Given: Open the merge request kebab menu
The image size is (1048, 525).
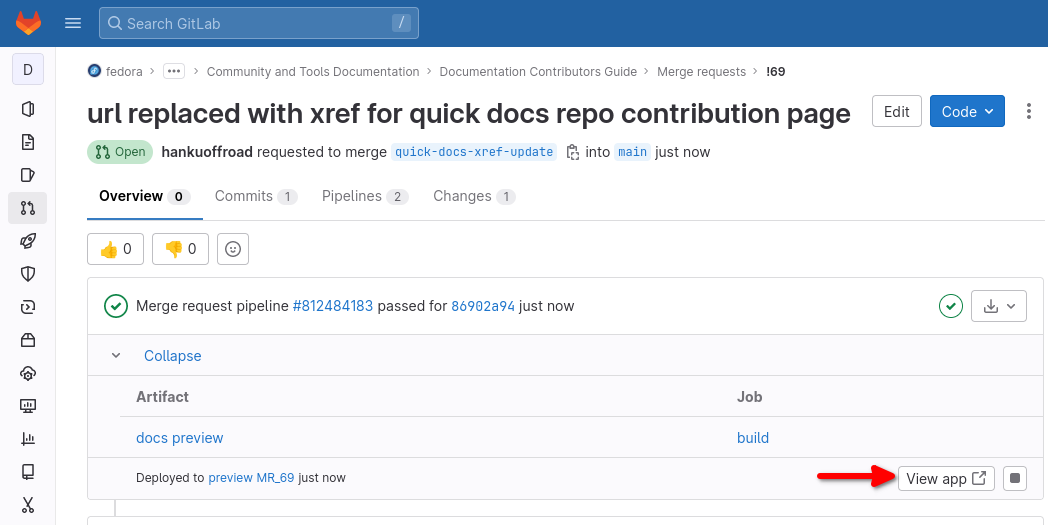Looking at the screenshot, I should click(x=1028, y=111).
